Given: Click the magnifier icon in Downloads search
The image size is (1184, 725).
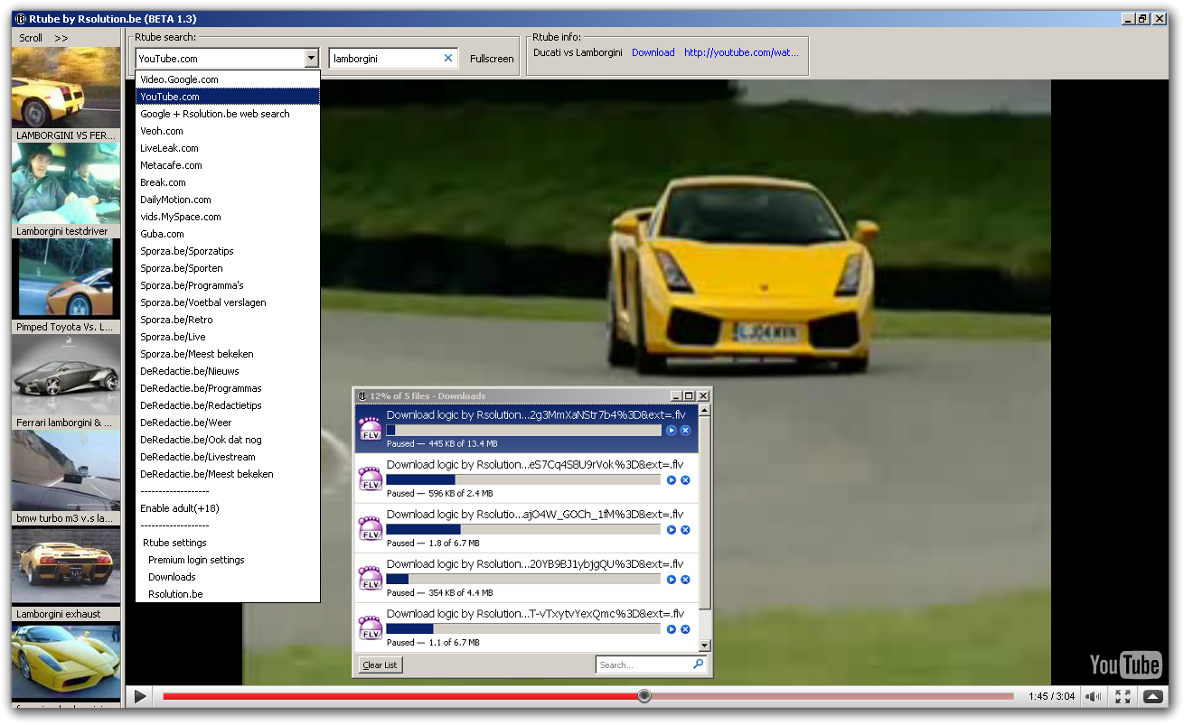Looking at the screenshot, I should click(698, 664).
